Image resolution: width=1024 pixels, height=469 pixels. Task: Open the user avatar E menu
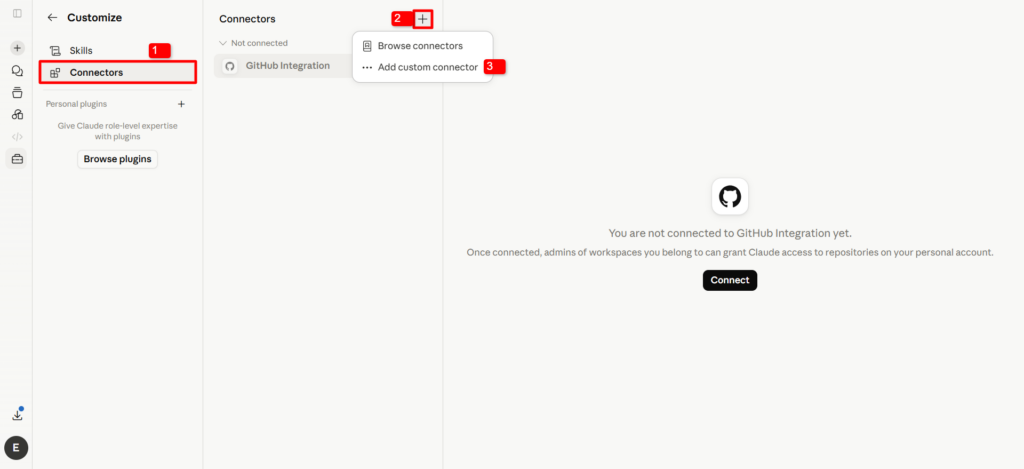coord(16,448)
